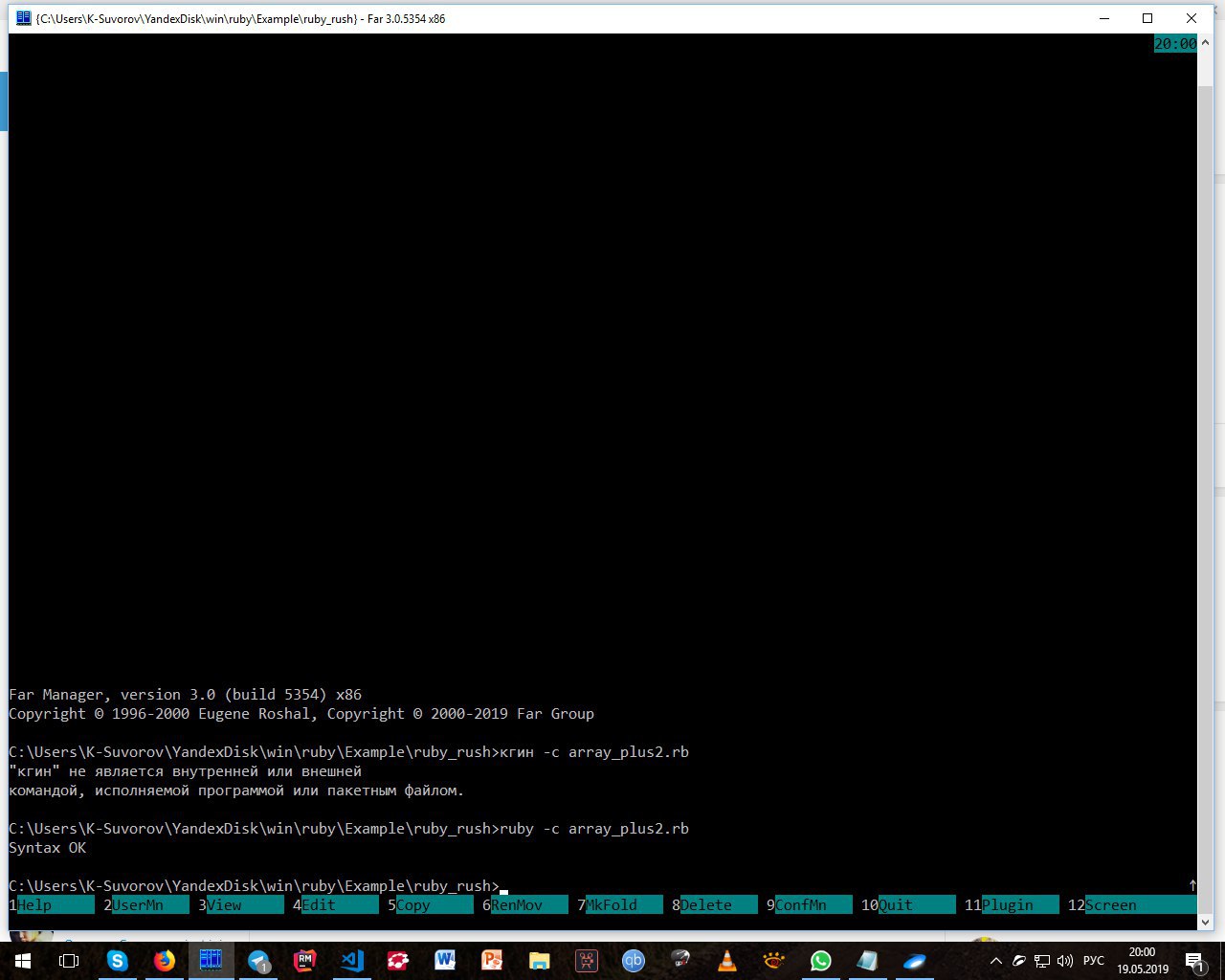
Task: Click the notepad-like taskbar icon before blue disk
Action: pos(868,960)
